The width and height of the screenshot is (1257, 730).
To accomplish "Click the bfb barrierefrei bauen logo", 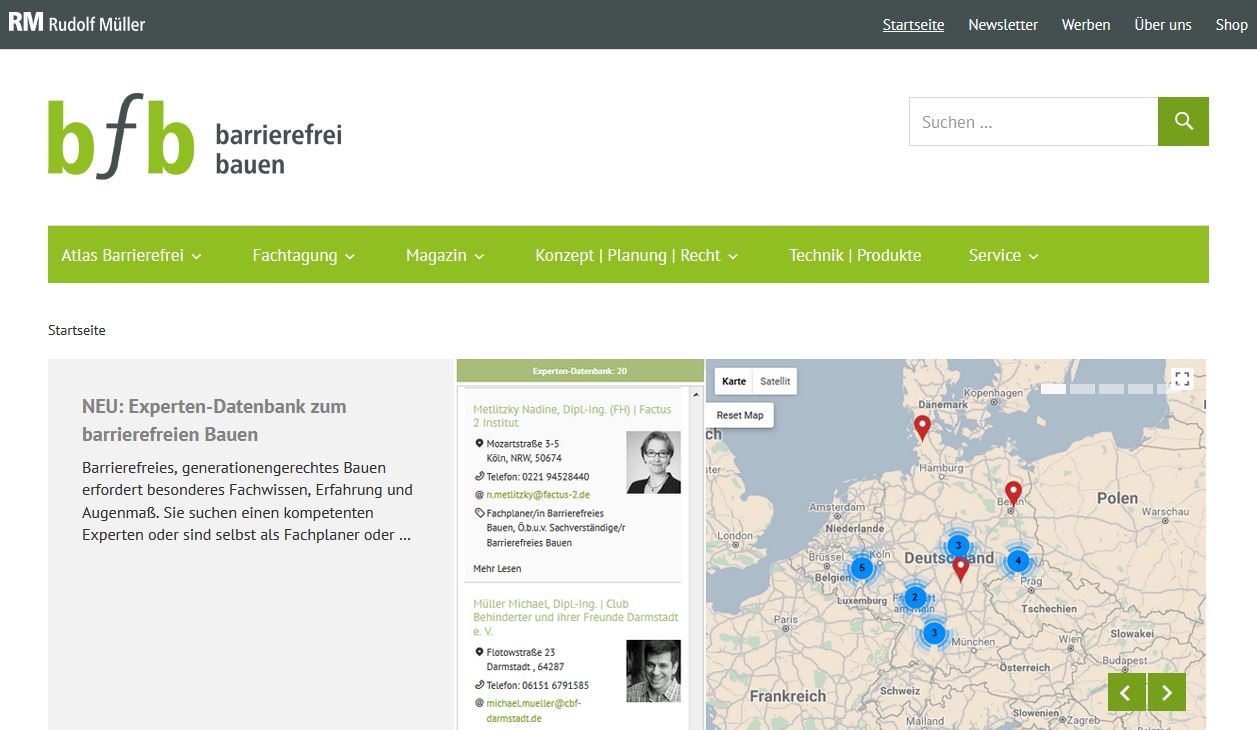I will [195, 136].
